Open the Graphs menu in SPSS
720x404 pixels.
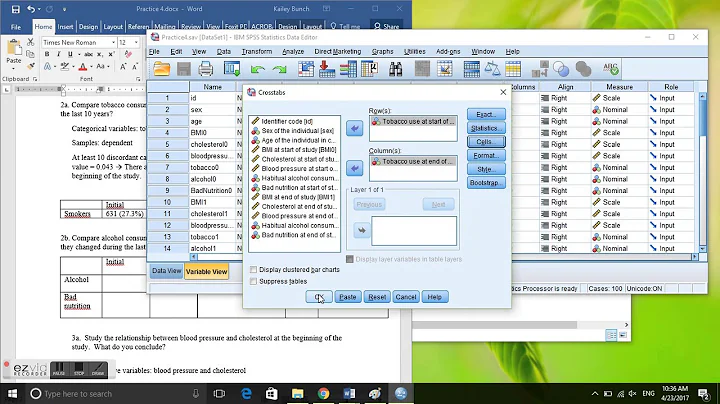tap(382, 51)
